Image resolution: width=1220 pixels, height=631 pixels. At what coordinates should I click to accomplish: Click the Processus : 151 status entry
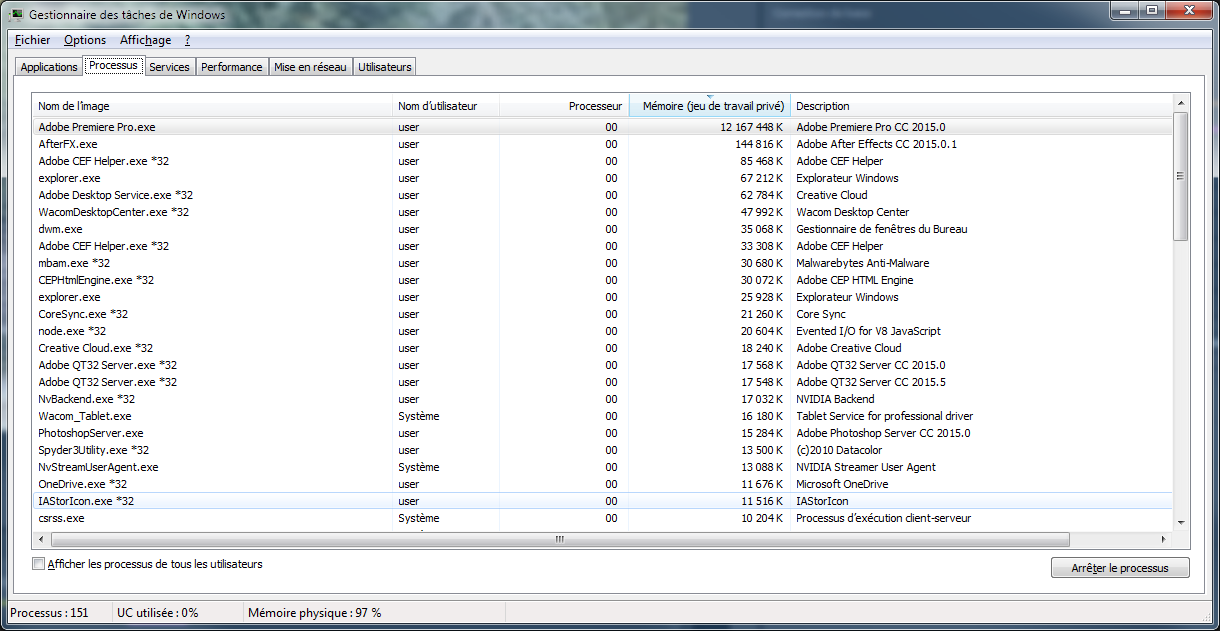click(49, 612)
